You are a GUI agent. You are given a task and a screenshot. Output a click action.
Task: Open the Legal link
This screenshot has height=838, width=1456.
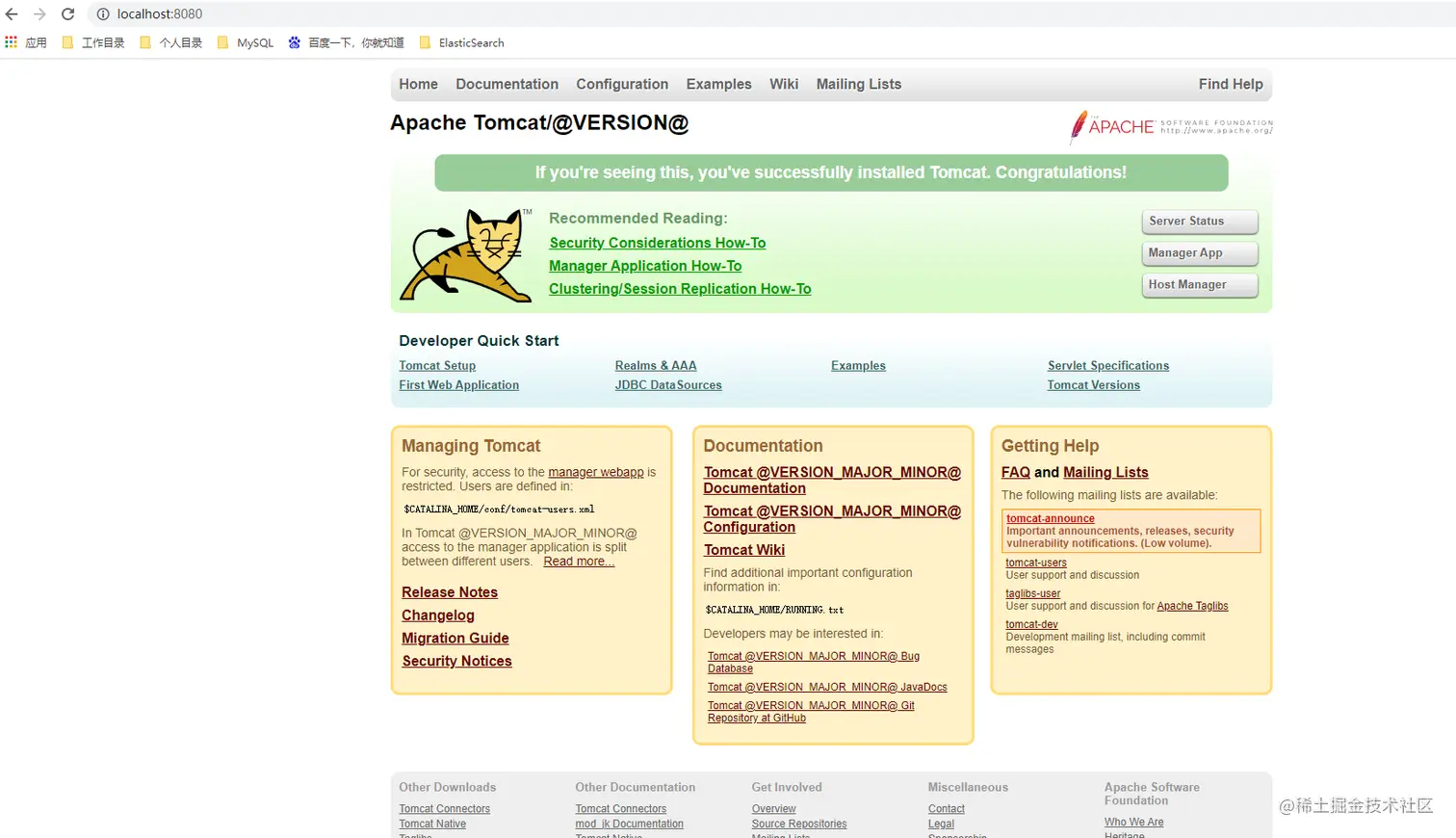click(941, 825)
